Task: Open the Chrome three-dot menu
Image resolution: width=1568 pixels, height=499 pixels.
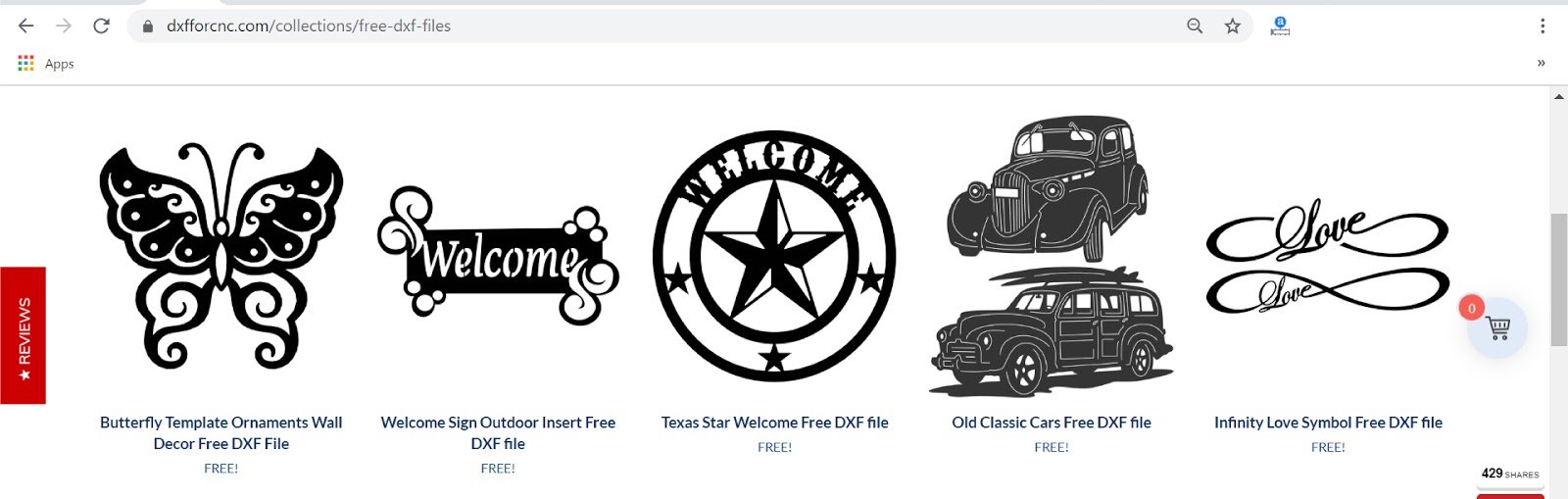Action: (x=1543, y=26)
